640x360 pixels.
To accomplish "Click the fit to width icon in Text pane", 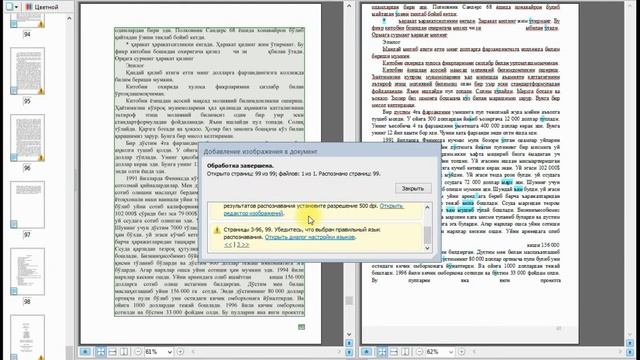I will tap(393, 351).
